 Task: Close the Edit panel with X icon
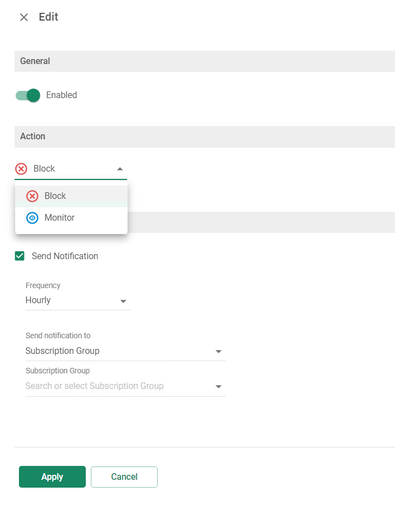point(24,17)
